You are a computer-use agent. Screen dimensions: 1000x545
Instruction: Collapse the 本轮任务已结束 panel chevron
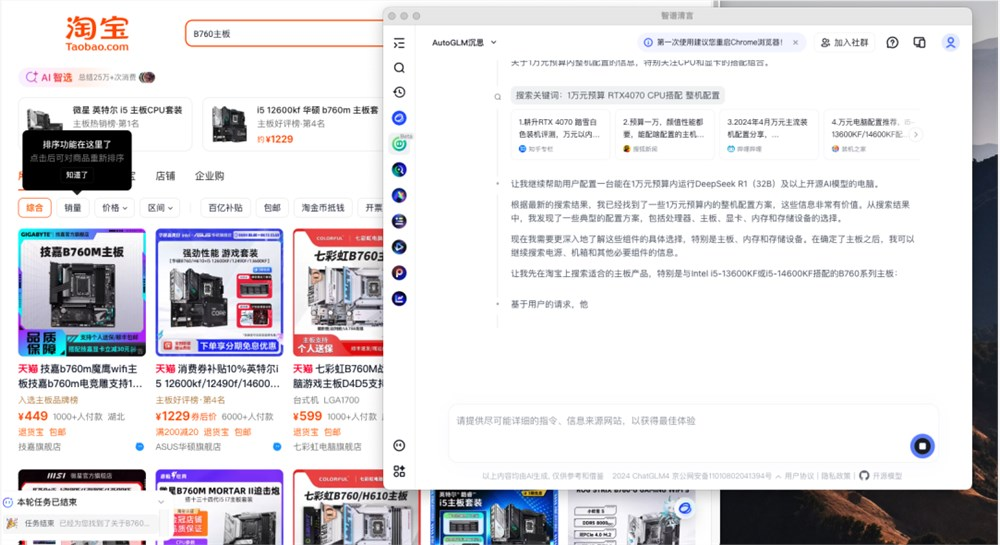point(161,502)
